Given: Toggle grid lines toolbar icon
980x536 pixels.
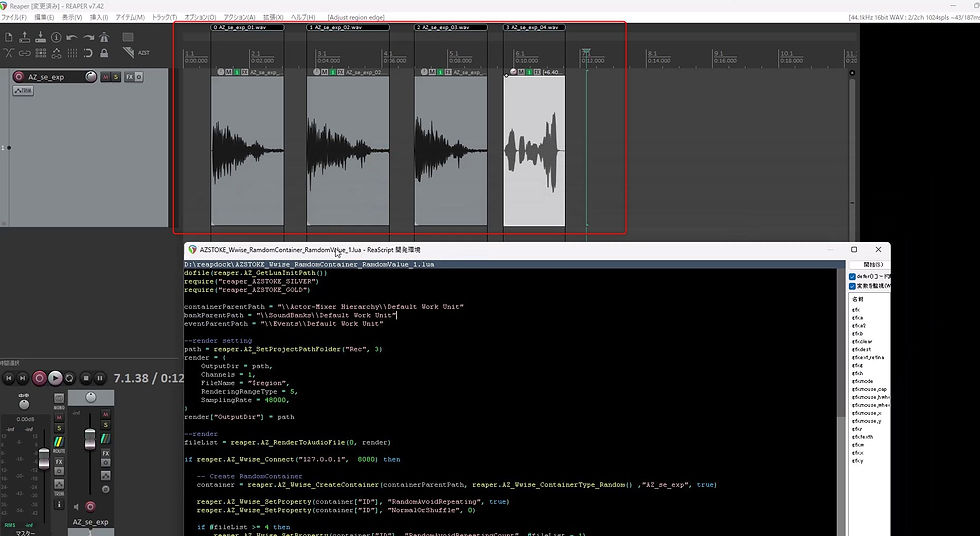Looking at the screenshot, I should click(72, 53).
